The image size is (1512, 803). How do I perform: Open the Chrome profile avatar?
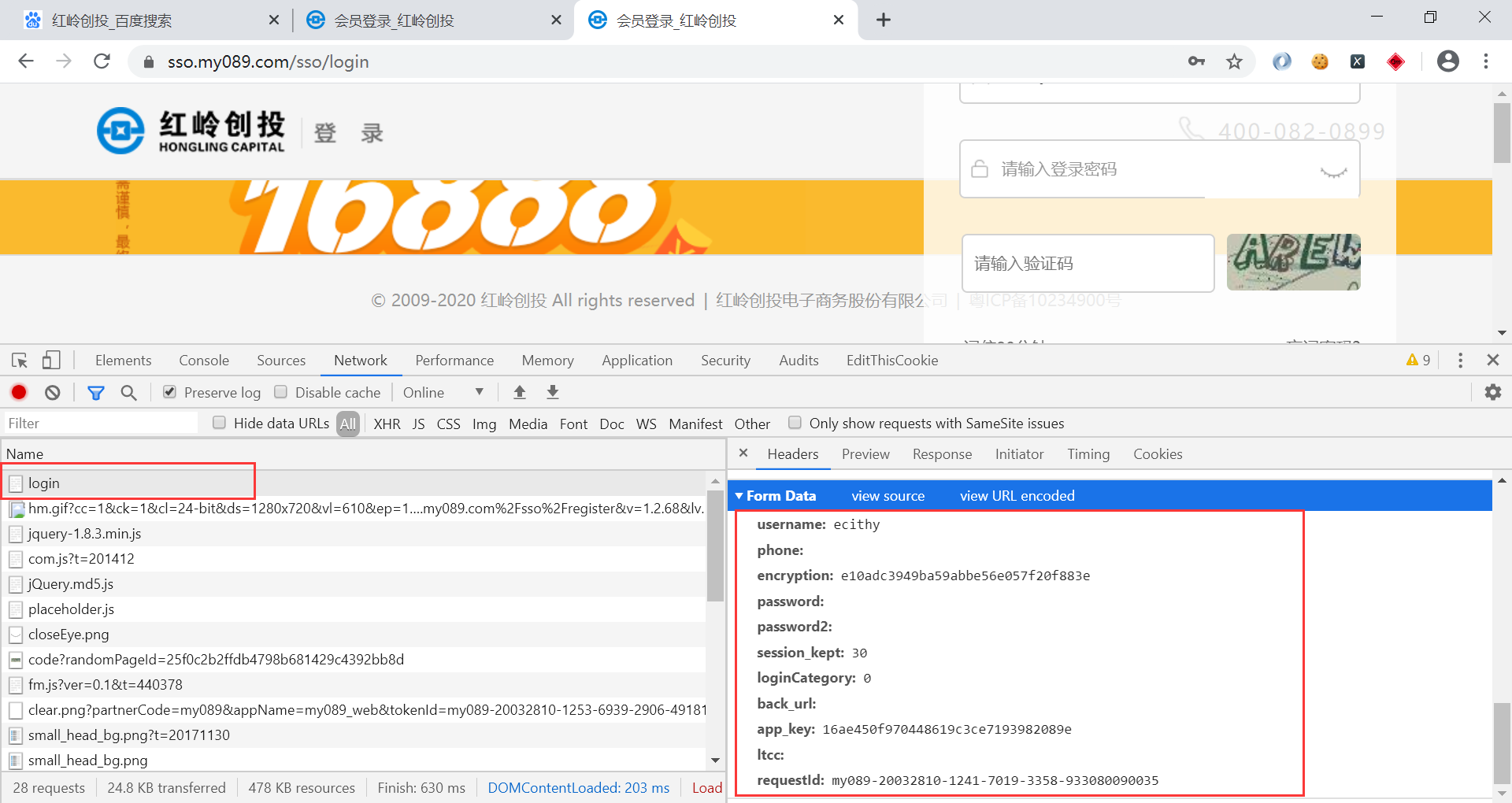pos(1447,61)
